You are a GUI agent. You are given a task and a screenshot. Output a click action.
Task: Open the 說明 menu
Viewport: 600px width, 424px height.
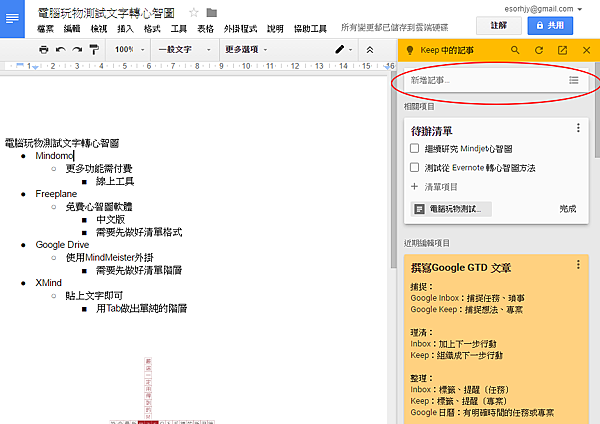tap(275, 29)
